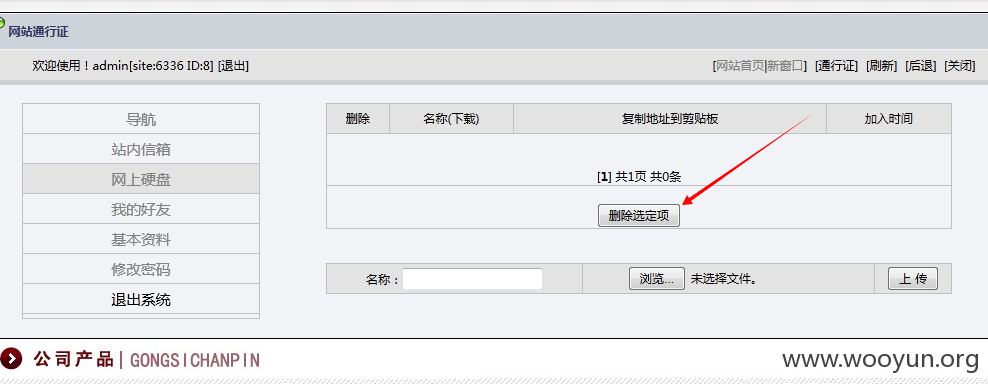Open the 网站首页 link
Screen dimensions: 988x388
coord(738,66)
